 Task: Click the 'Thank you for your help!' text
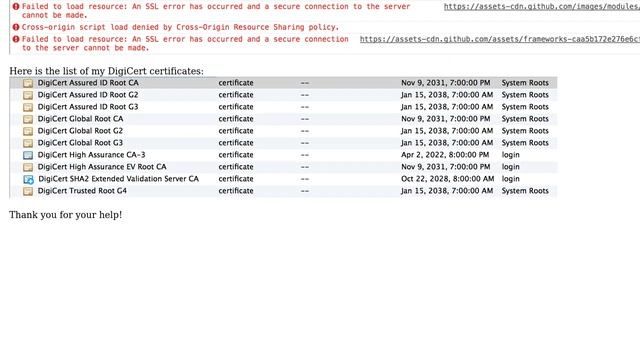coord(66,215)
